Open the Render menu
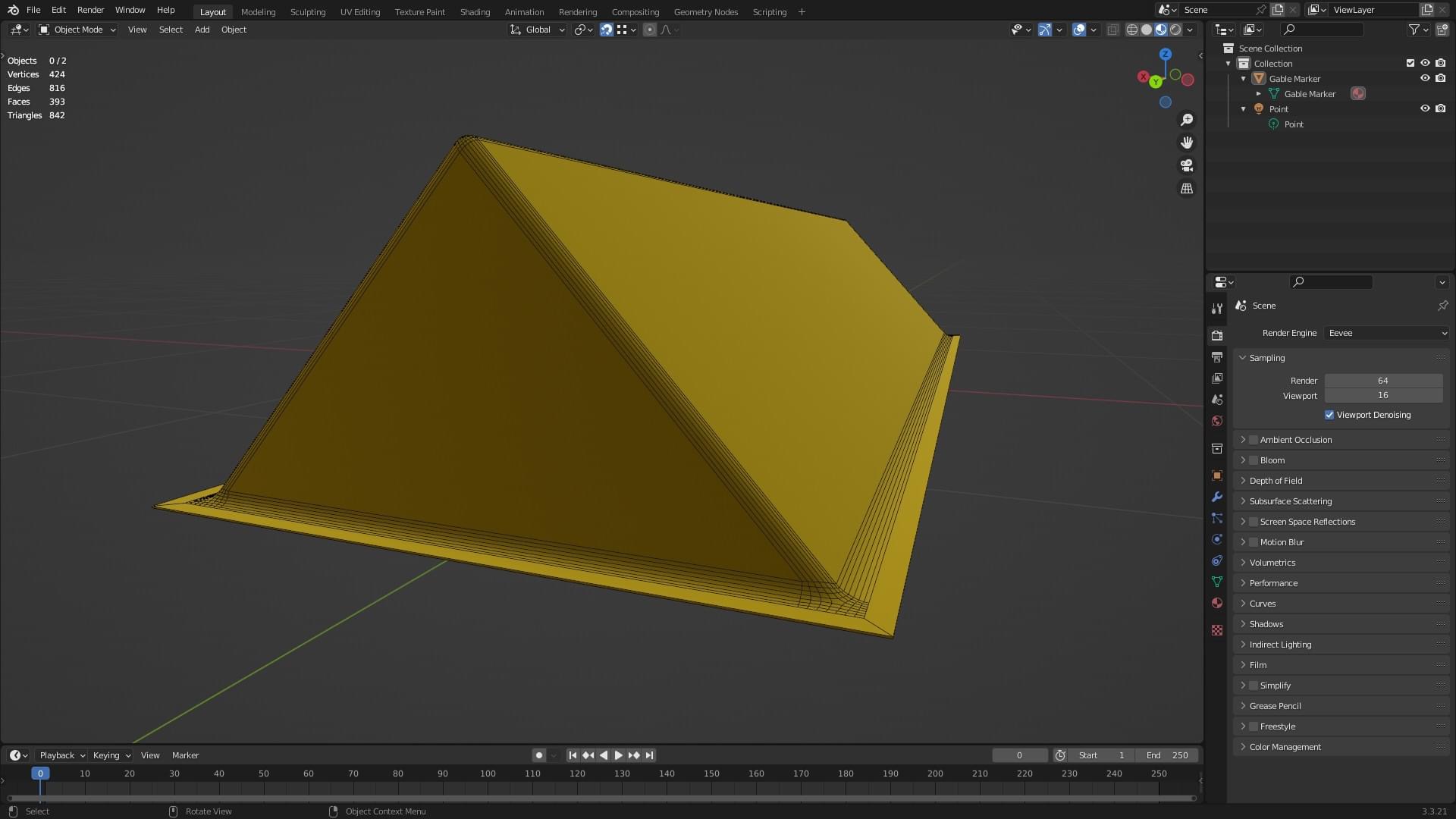The width and height of the screenshot is (1456, 819). click(90, 10)
